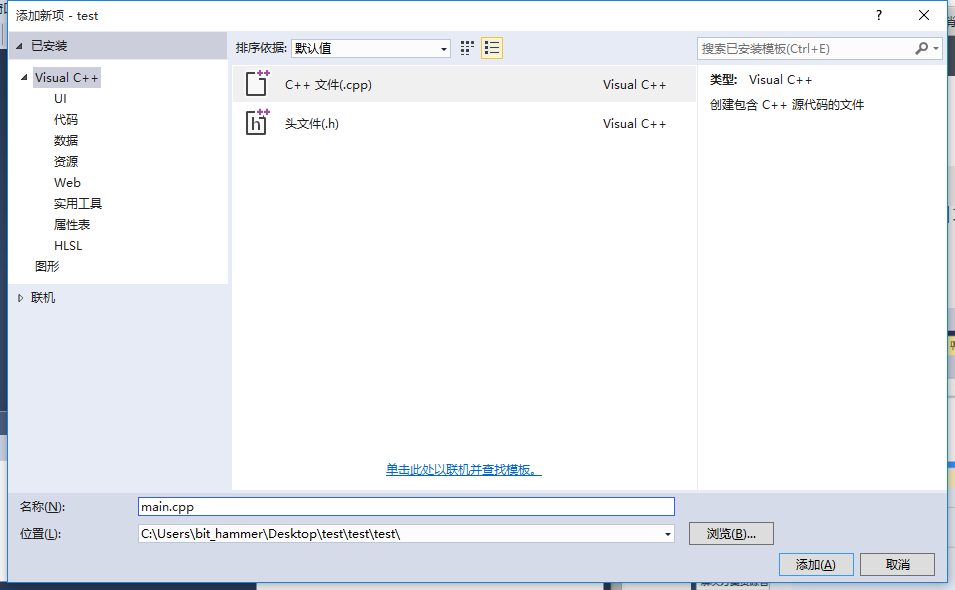Select the UI subcategory
The image size is (955, 590).
(x=60, y=99)
